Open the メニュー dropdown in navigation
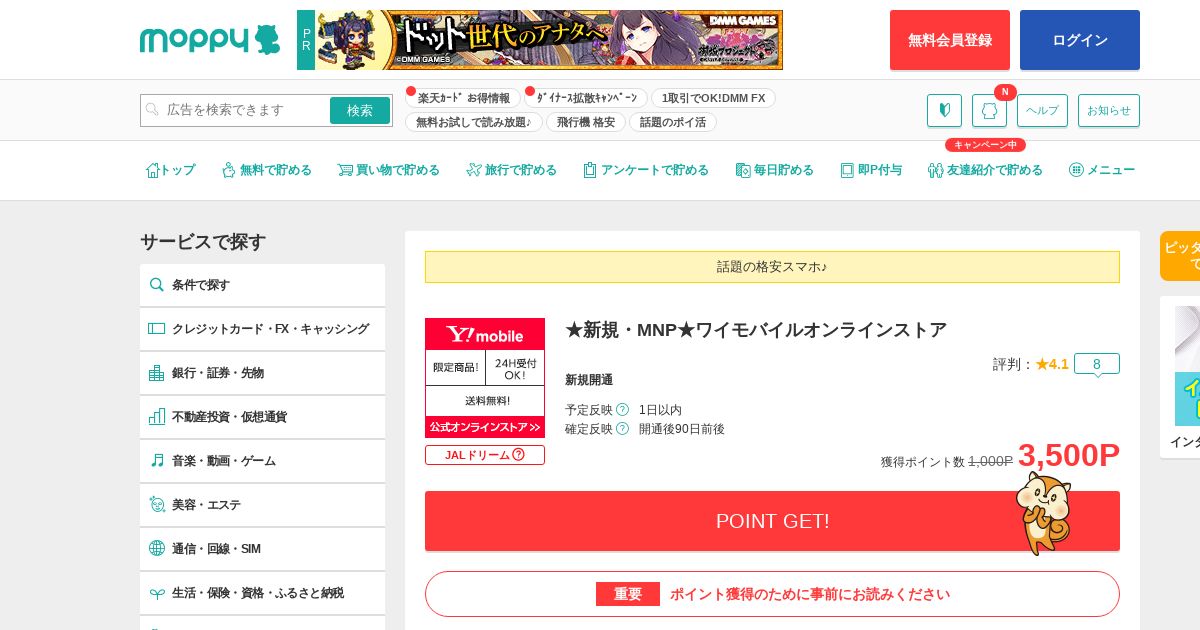1200x630 pixels. point(1102,170)
